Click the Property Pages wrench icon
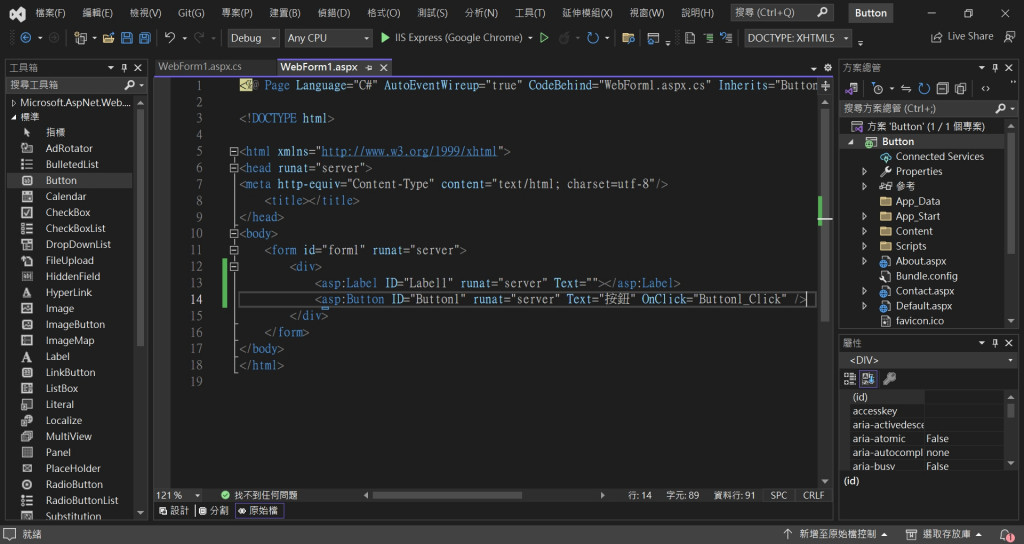1024x544 pixels. coord(889,378)
